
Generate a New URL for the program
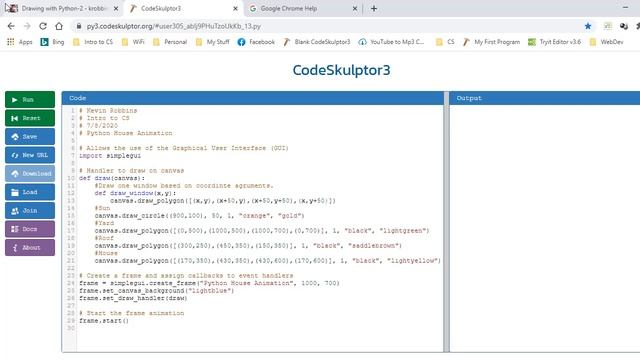pyautogui.click(x=30, y=155)
